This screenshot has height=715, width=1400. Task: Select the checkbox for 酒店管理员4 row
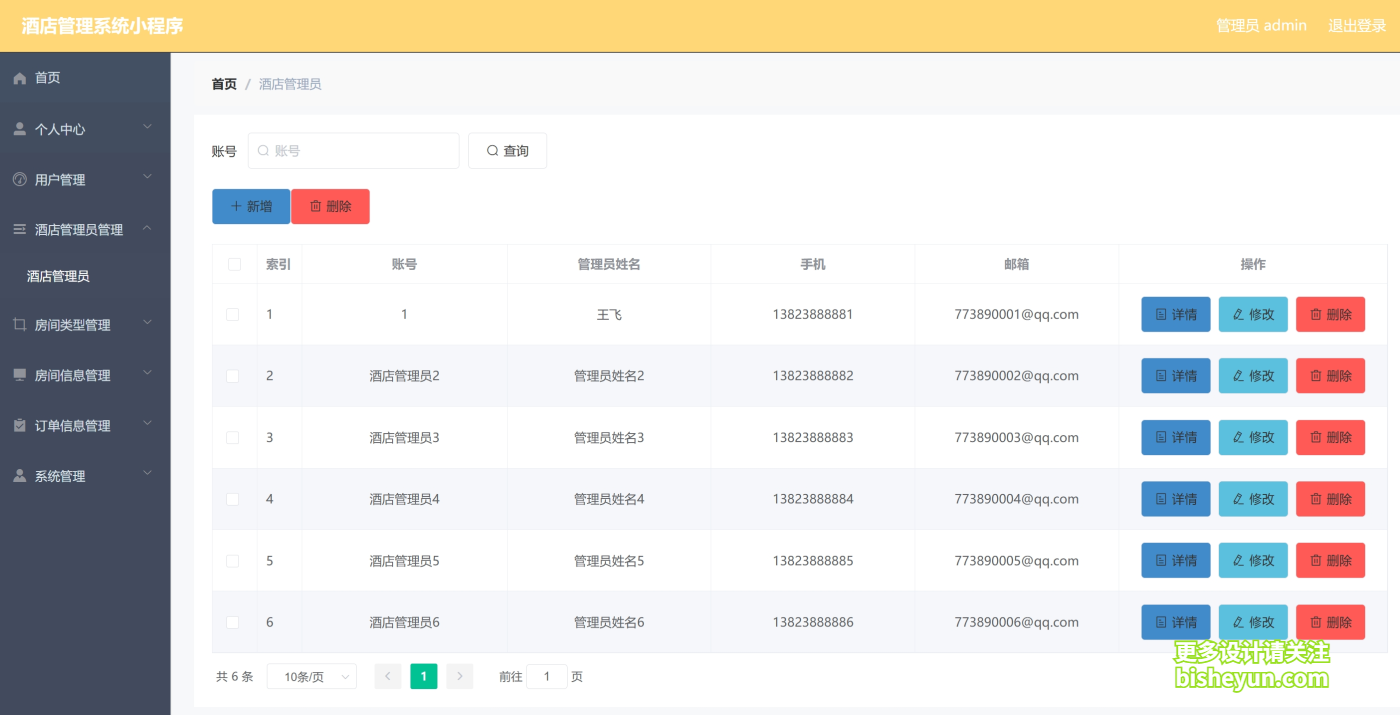pos(233,498)
